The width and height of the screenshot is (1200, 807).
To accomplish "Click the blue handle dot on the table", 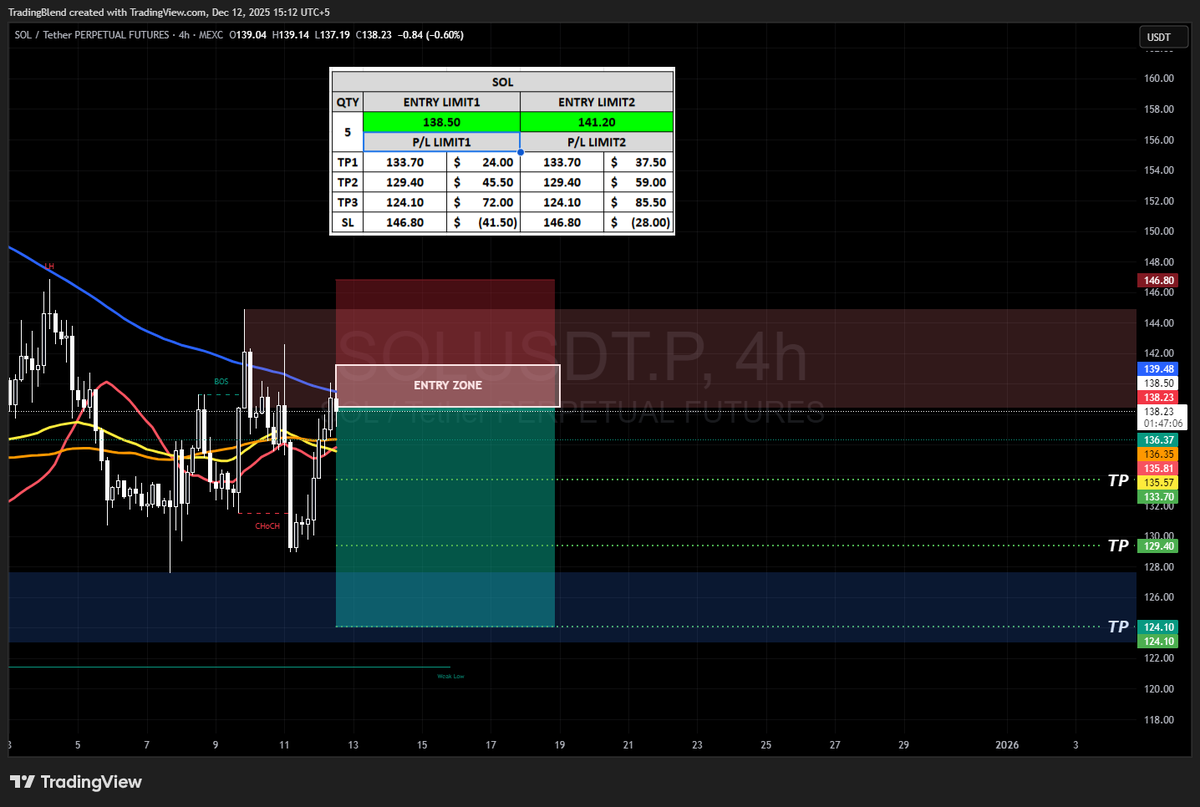I will pyautogui.click(x=520, y=152).
